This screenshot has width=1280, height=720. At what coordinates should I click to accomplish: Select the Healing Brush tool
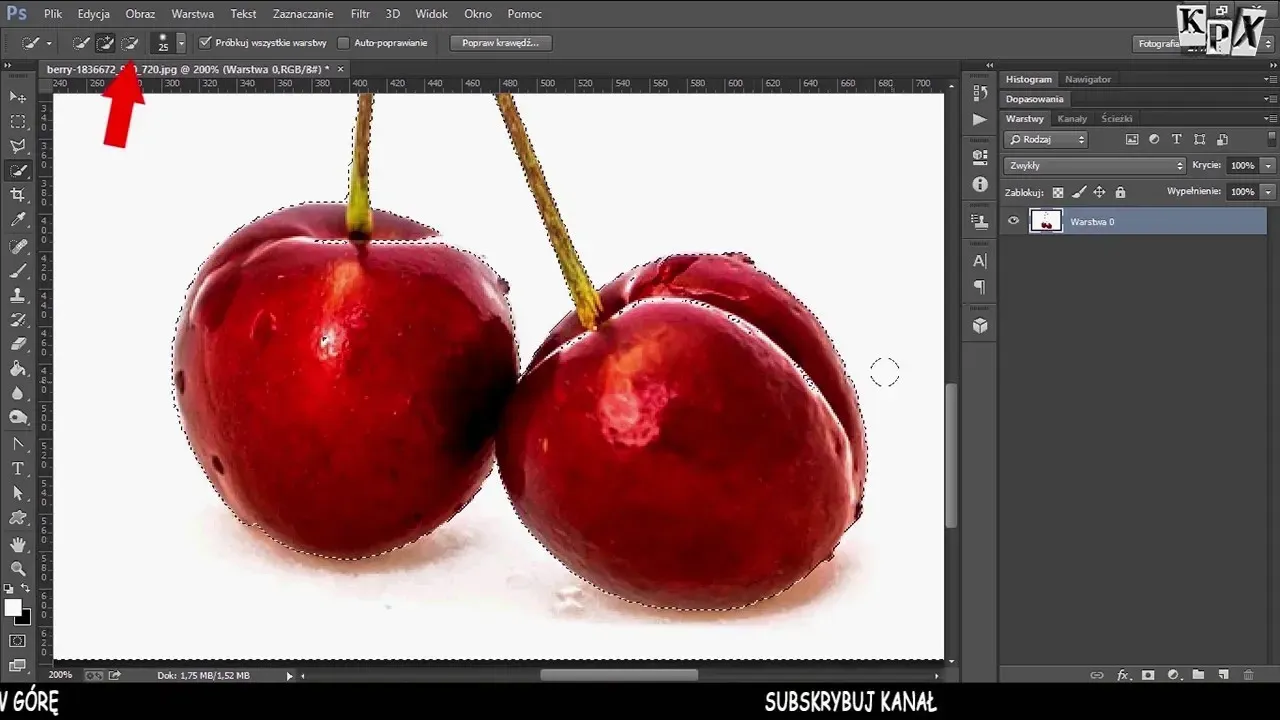(x=18, y=245)
